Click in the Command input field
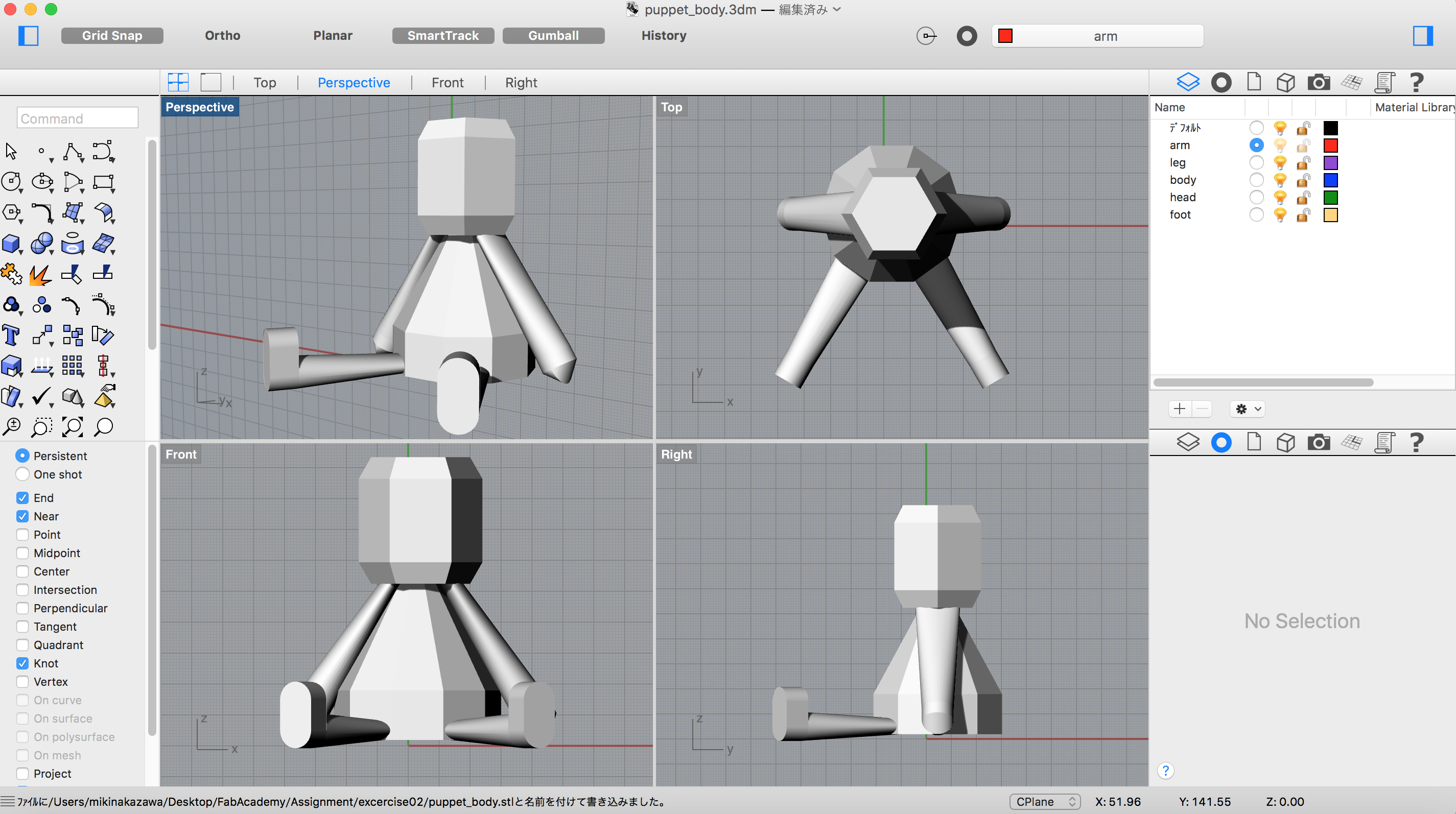The image size is (1456, 814). coord(78,118)
